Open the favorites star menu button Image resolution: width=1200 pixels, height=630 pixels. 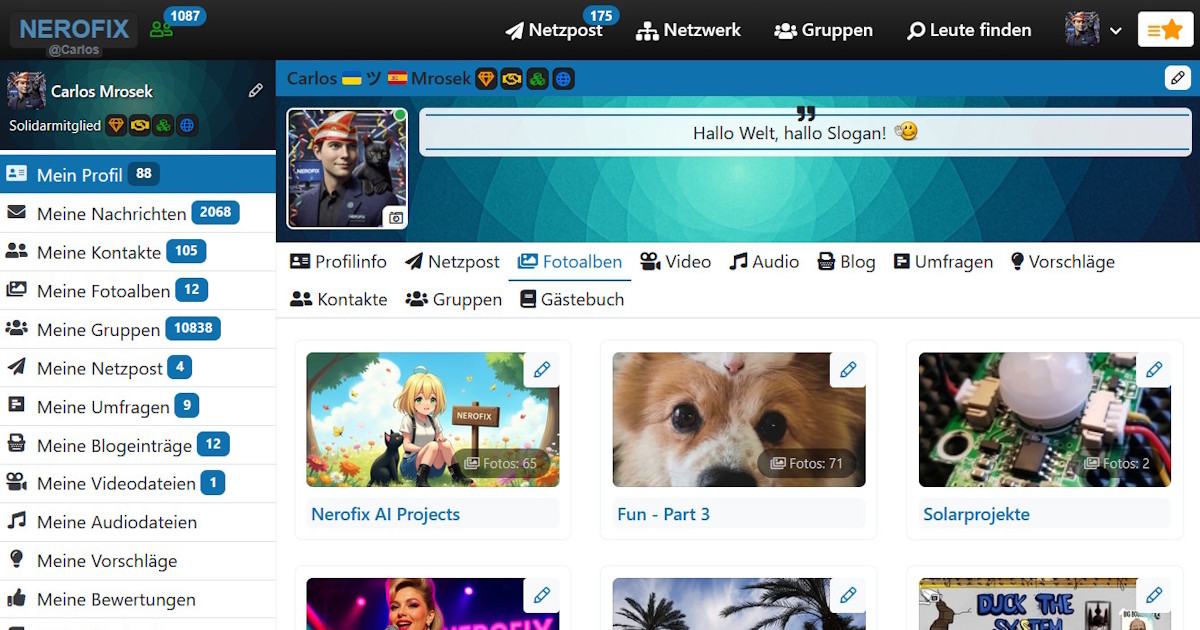(1165, 30)
